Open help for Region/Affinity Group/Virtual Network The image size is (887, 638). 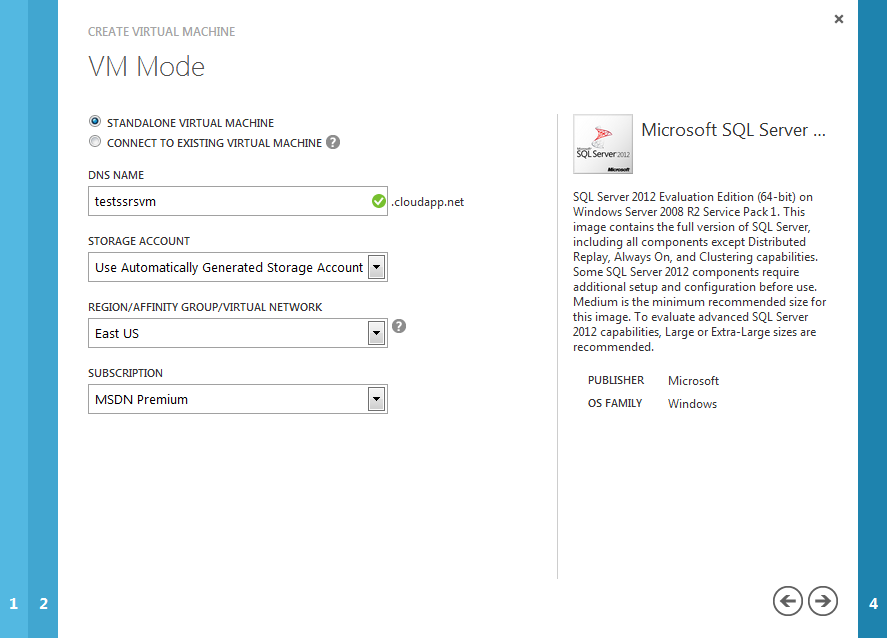tap(399, 326)
